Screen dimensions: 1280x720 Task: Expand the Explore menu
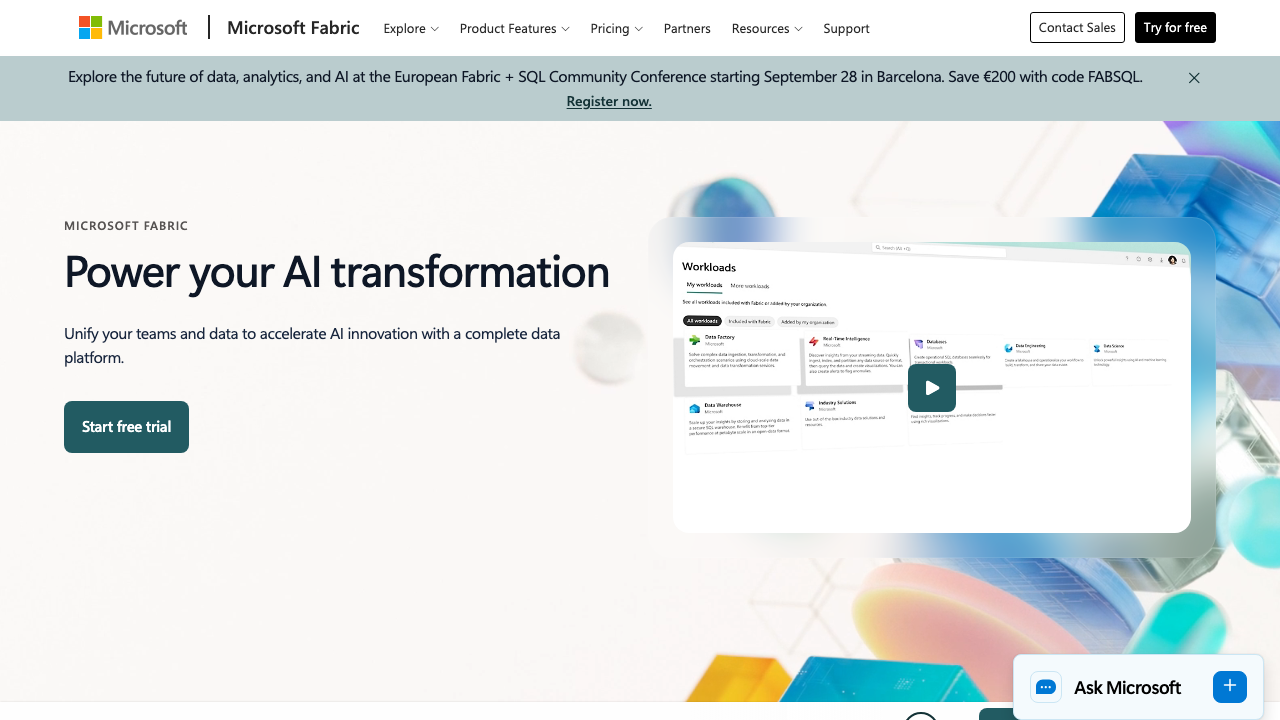click(x=411, y=28)
